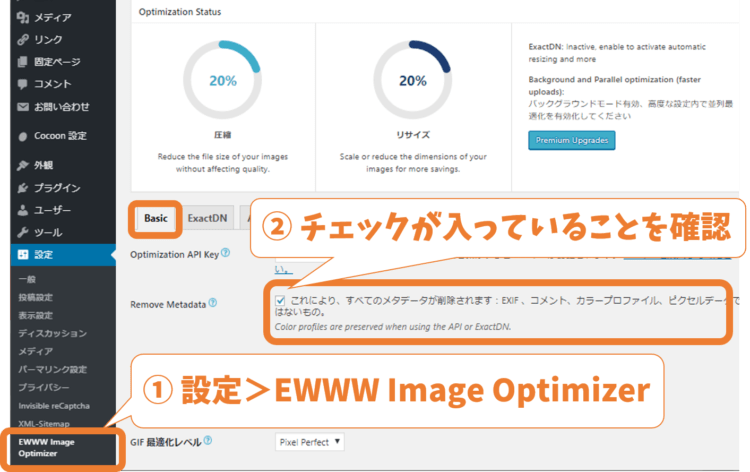Click the 'Remove Metadata' label
The width and height of the screenshot is (750, 472).
[x=168, y=305]
